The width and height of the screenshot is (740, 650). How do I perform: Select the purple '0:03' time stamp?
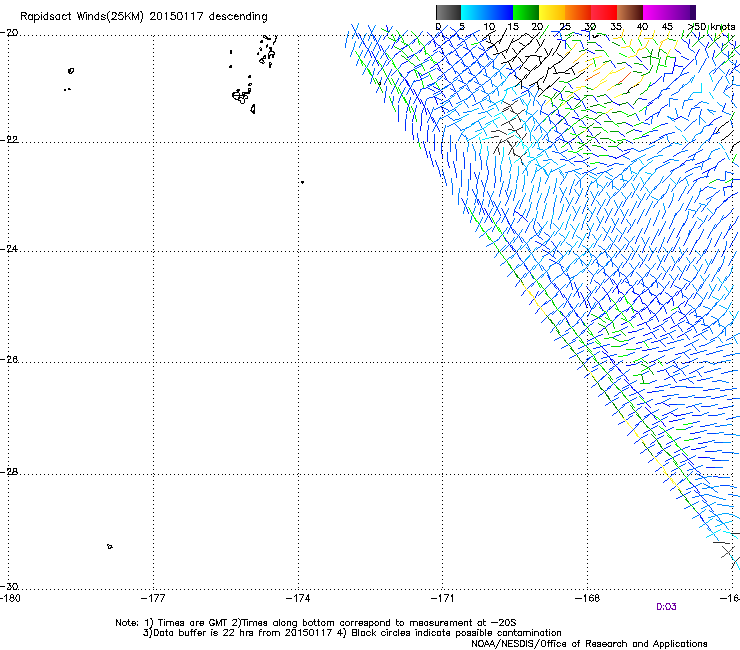pyautogui.click(x=666, y=607)
